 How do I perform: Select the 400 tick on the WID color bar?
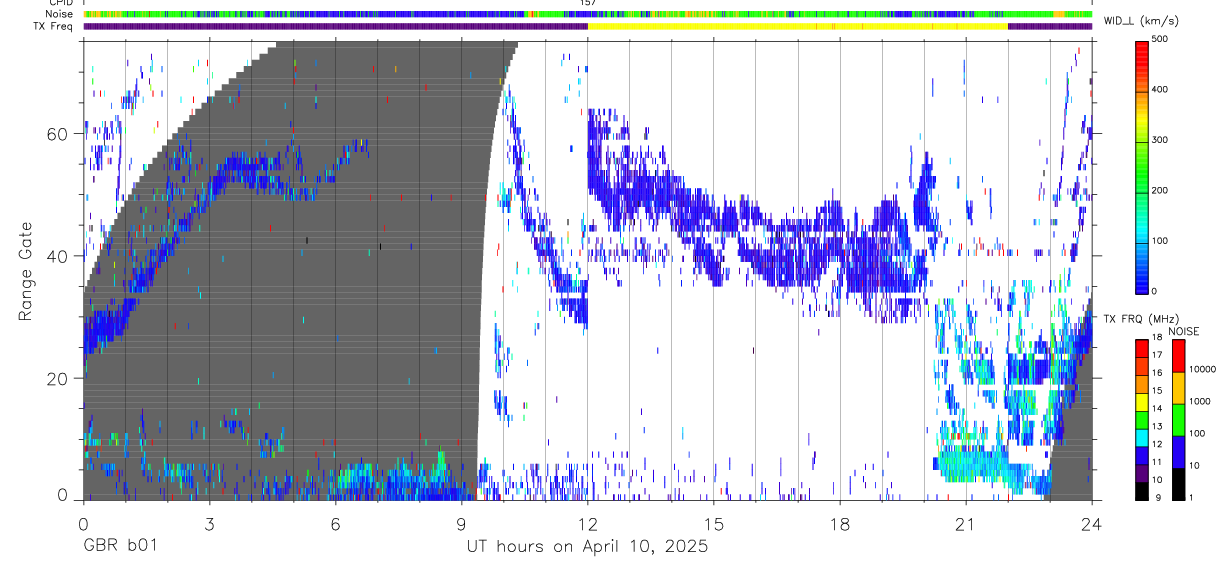1161,89
